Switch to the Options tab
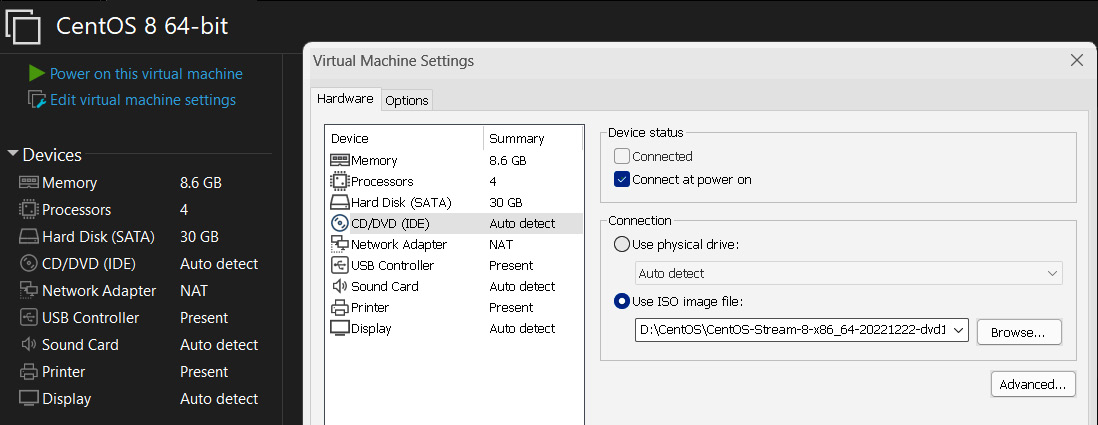 tap(407, 100)
